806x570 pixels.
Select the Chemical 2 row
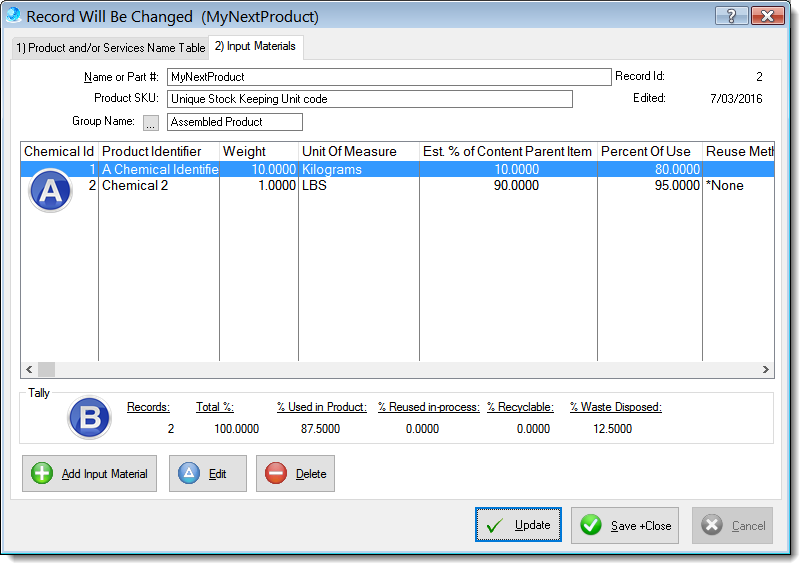pos(160,186)
